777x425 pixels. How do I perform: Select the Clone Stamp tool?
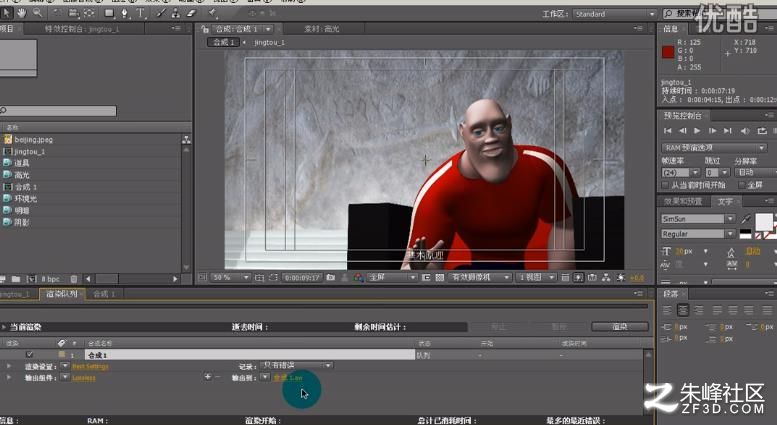(x=175, y=13)
